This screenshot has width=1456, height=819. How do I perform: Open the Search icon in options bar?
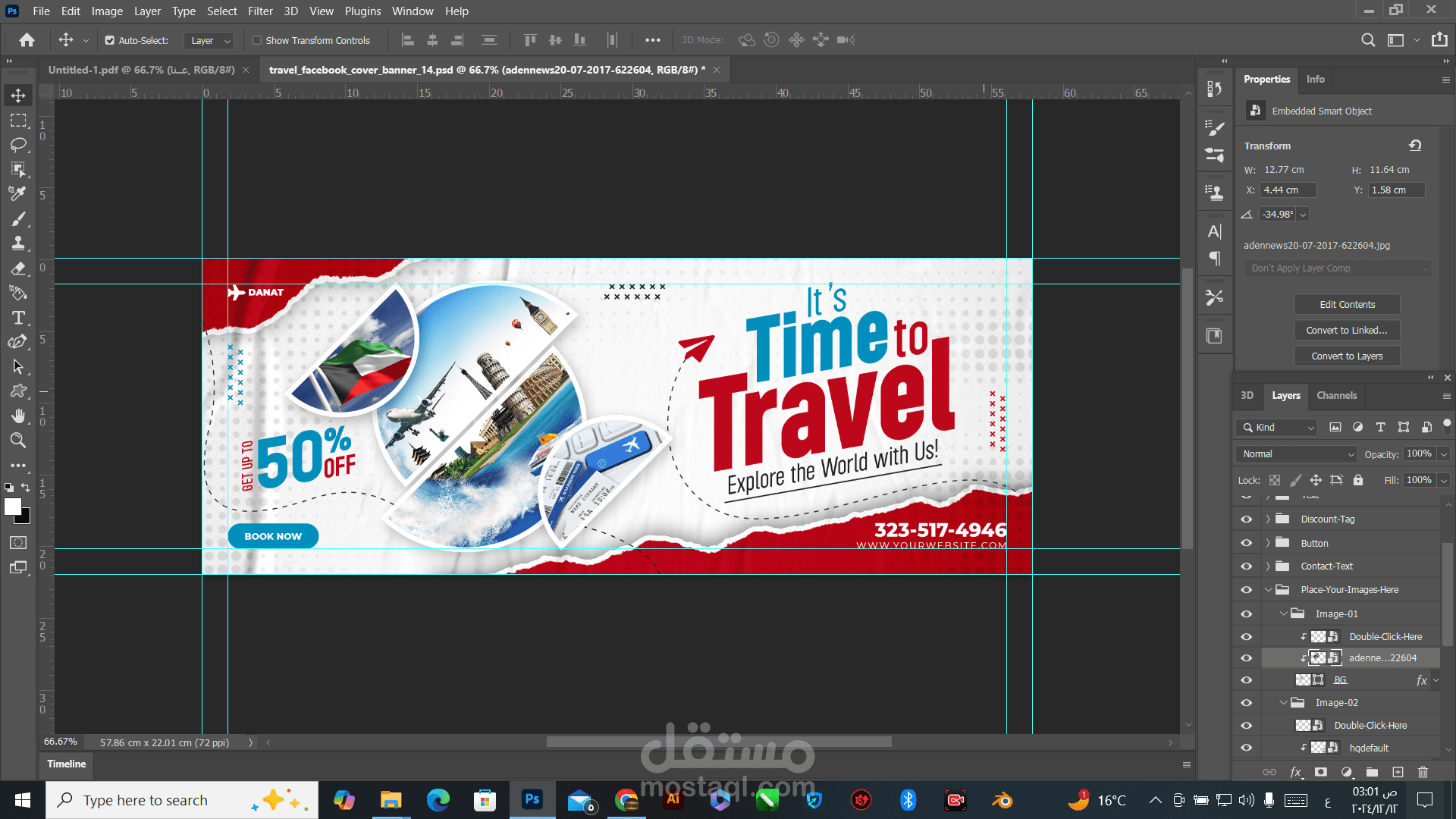tap(1367, 40)
